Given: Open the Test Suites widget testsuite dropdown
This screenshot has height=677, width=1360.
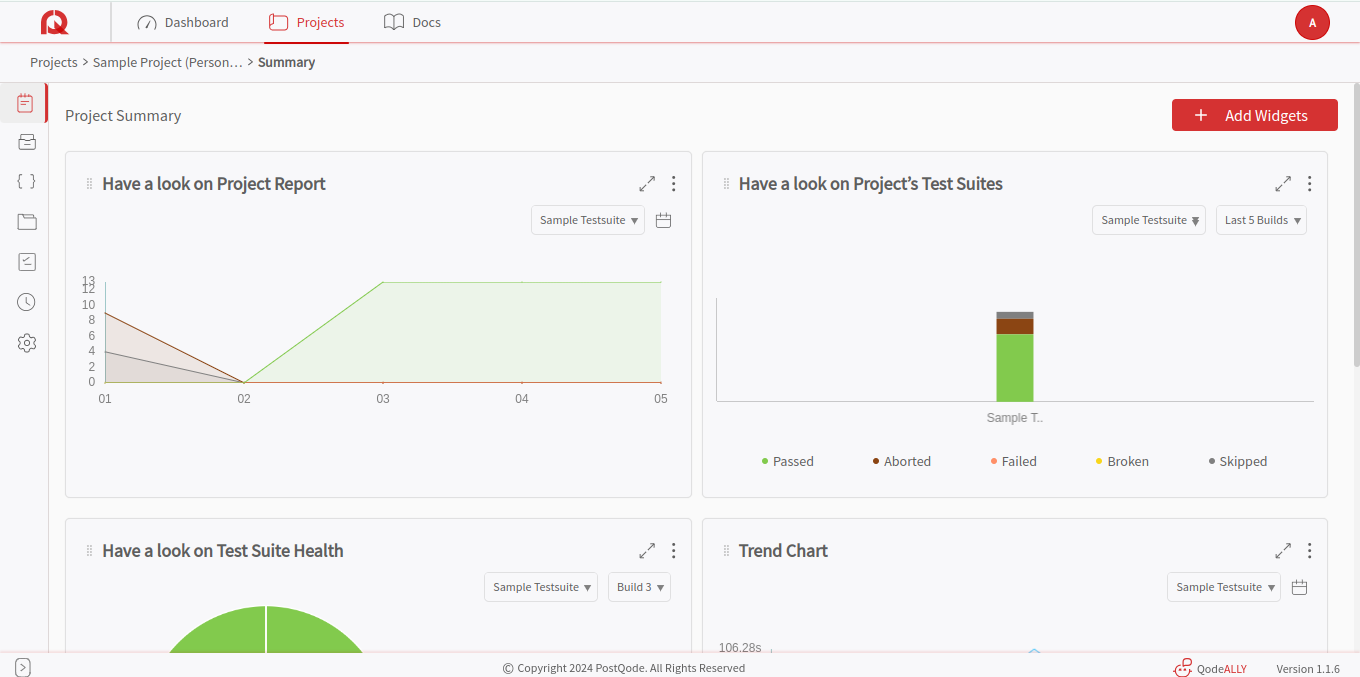Looking at the screenshot, I should (1149, 220).
